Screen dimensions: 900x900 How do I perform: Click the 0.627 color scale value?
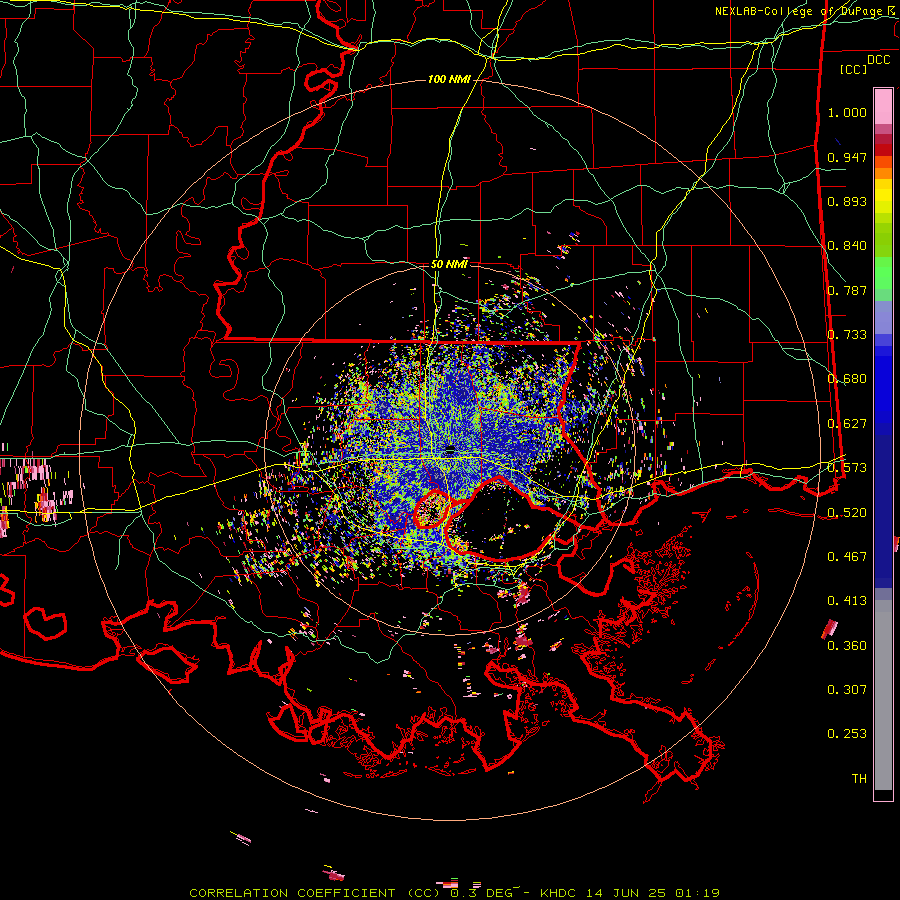tap(847, 424)
